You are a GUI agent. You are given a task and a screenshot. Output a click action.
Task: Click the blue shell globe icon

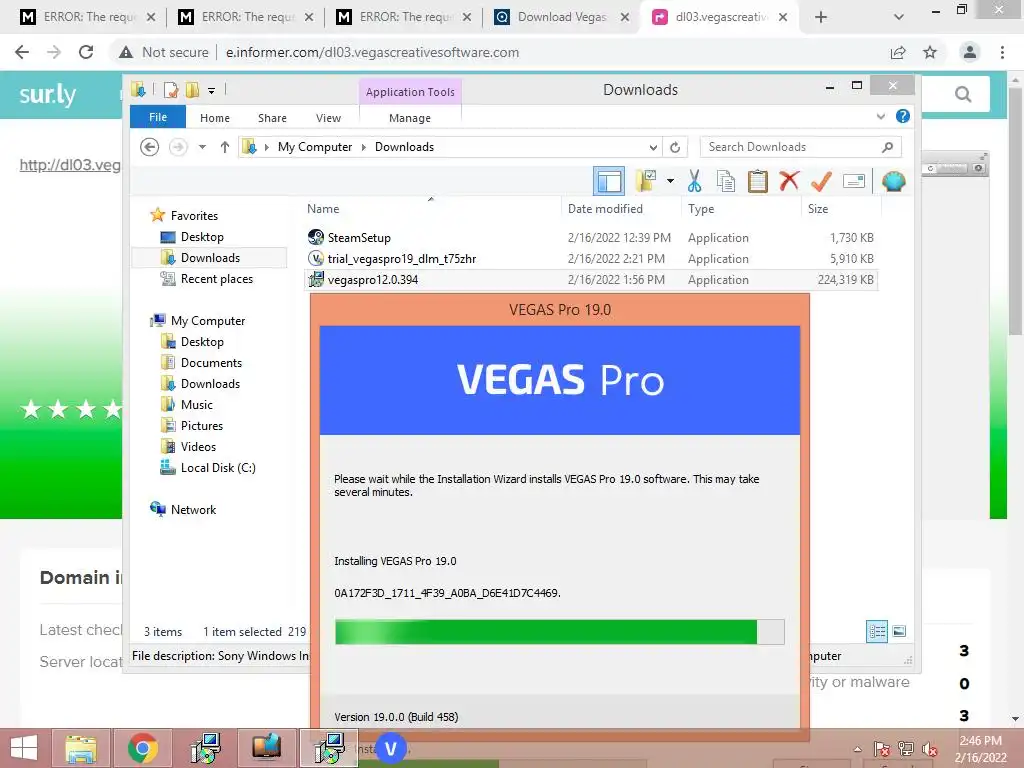click(x=893, y=181)
